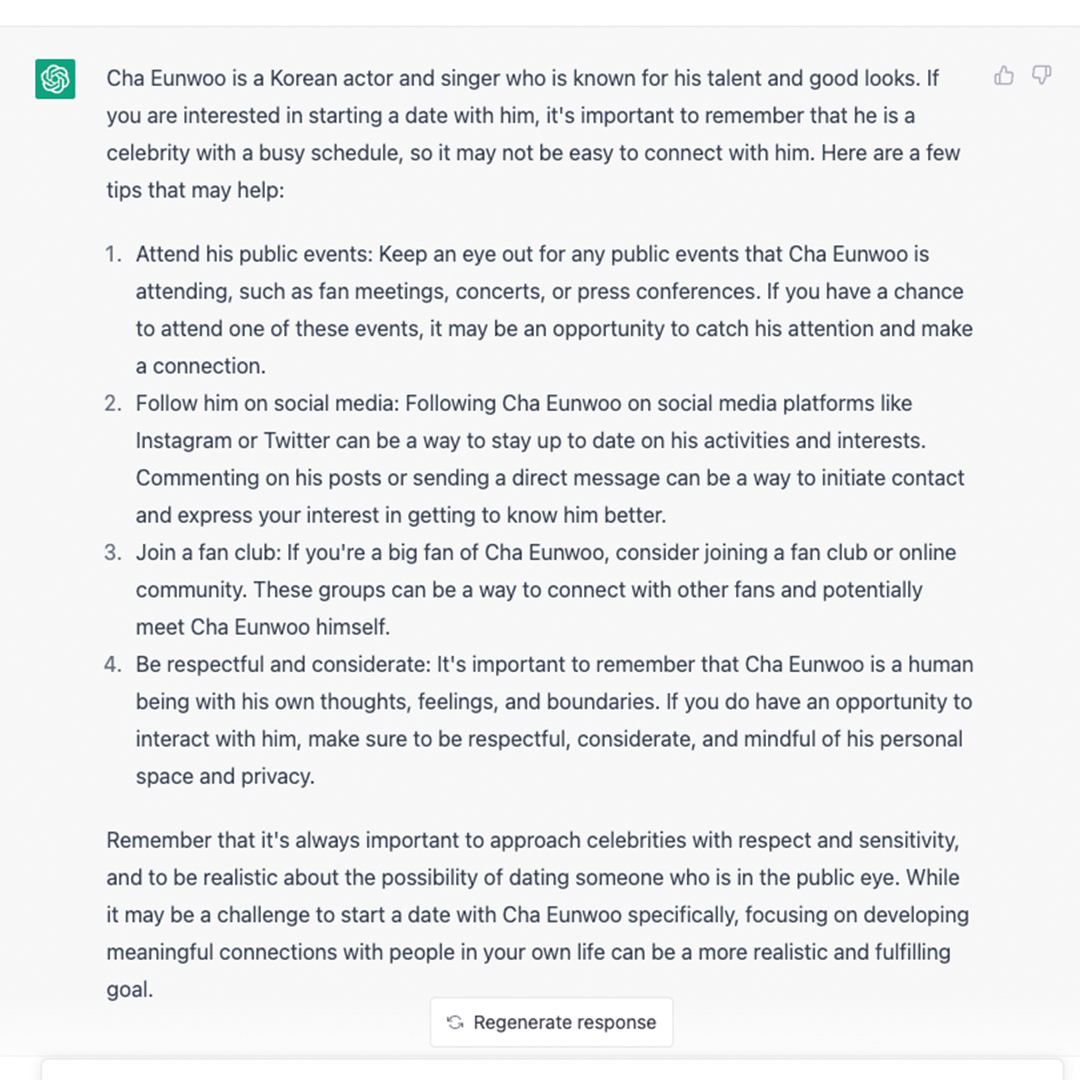Give the response a thumbs down

[1041, 75]
